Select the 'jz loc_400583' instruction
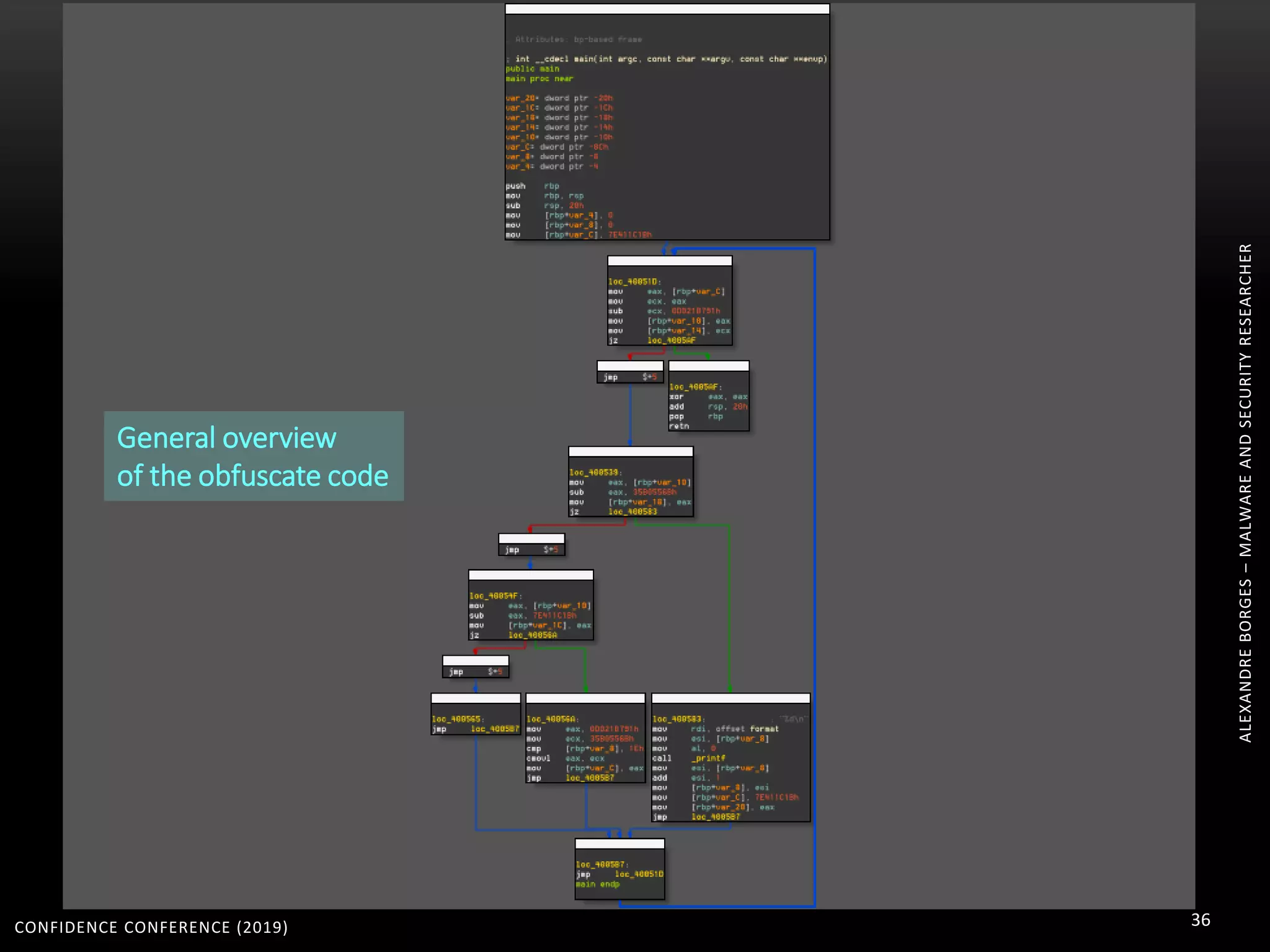The height and width of the screenshot is (952, 1270). (x=613, y=511)
